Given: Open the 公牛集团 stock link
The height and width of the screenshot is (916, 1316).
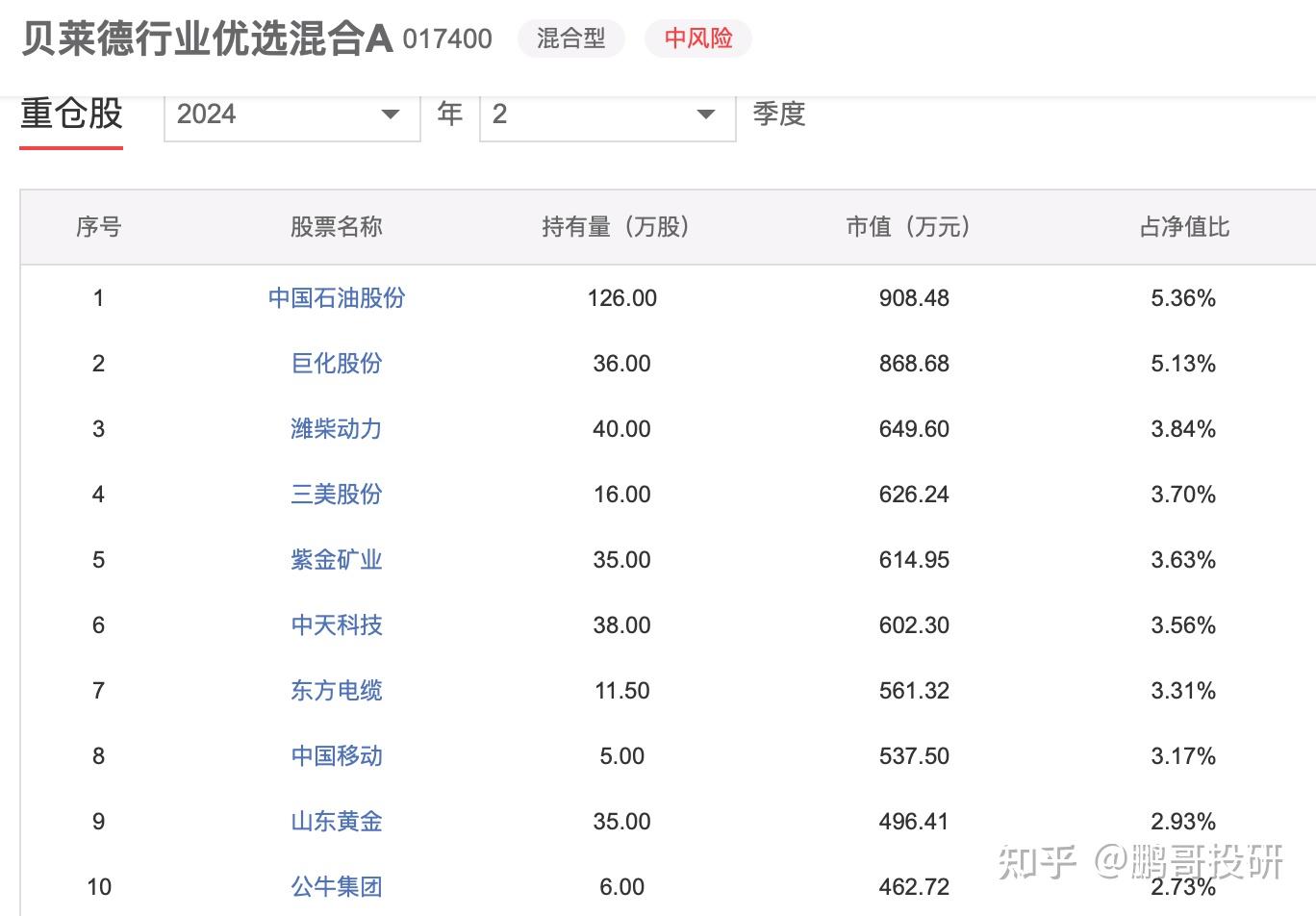Looking at the screenshot, I should click(337, 887).
